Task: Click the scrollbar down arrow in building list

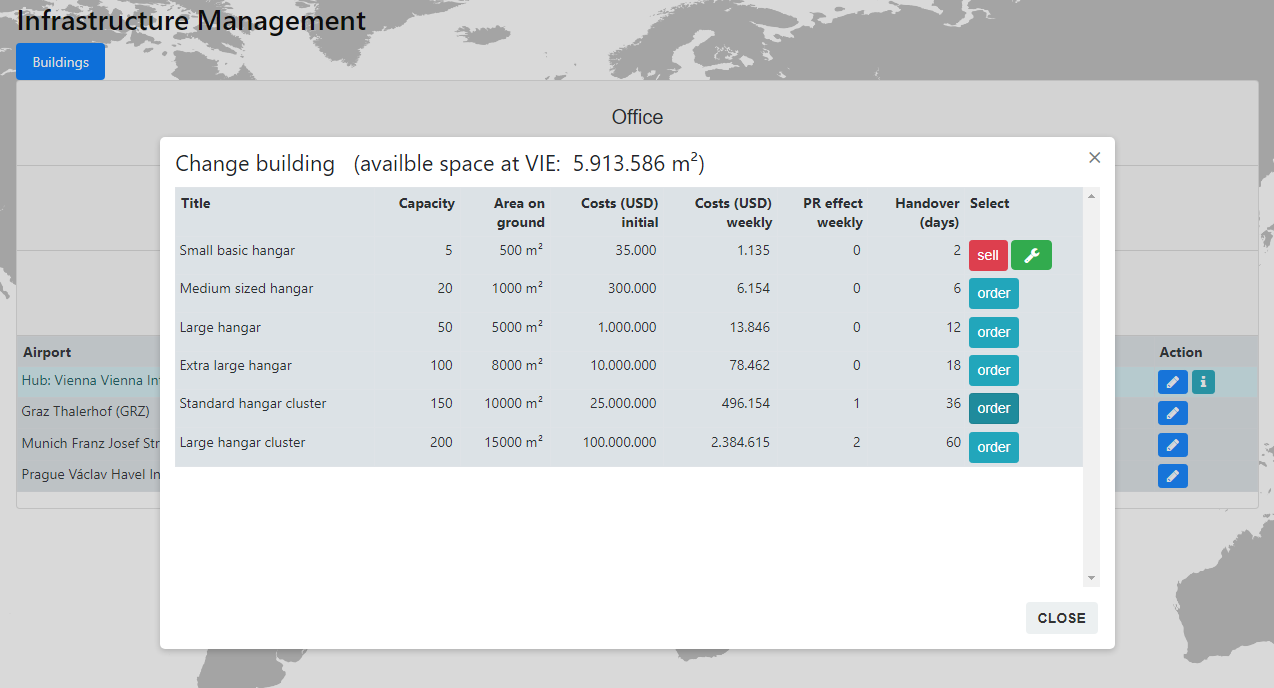Action: [x=1091, y=578]
